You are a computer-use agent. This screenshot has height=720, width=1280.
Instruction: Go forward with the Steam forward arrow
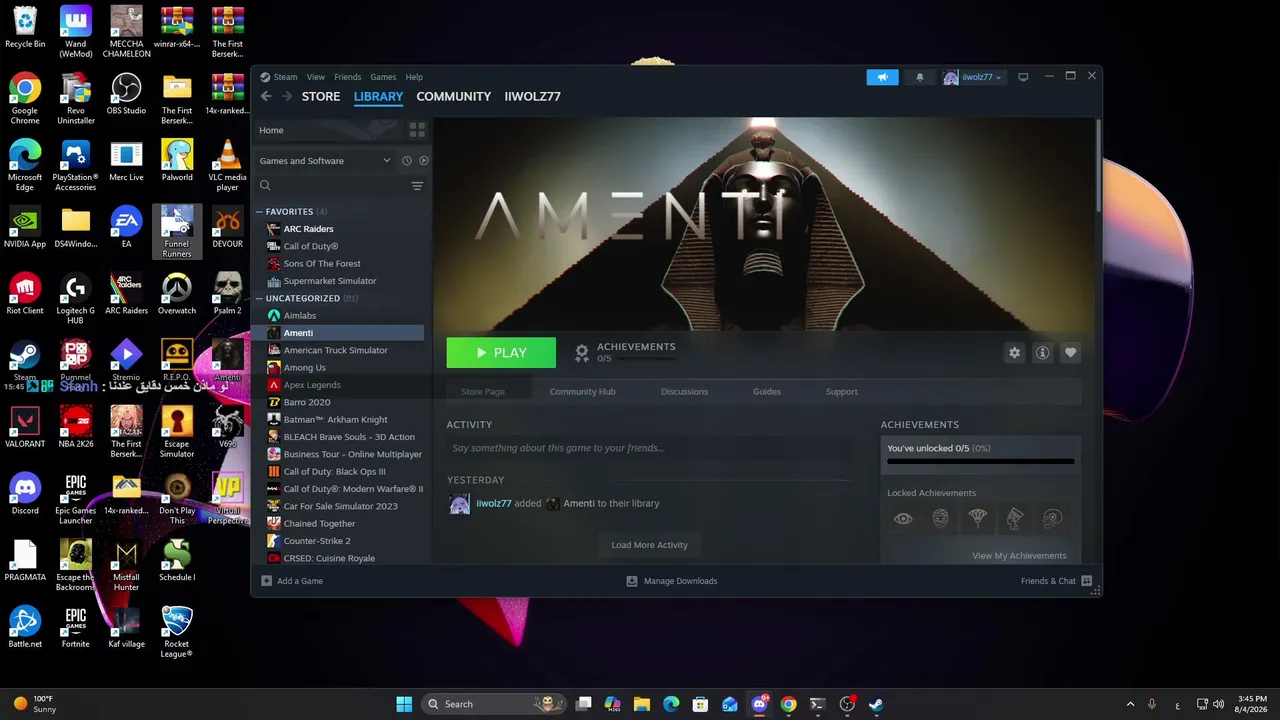tap(287, 97)
